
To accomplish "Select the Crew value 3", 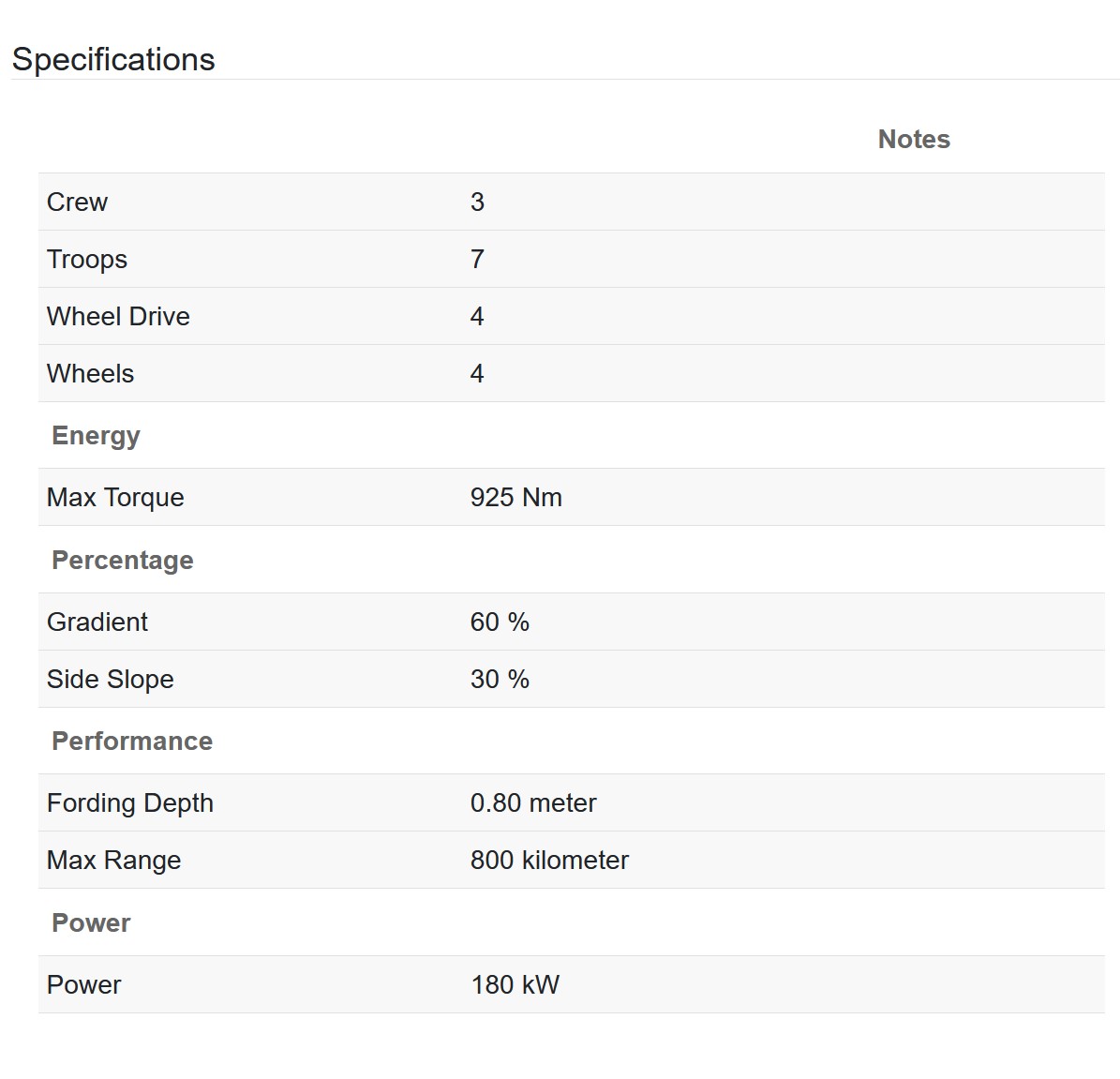I will 477,202.
